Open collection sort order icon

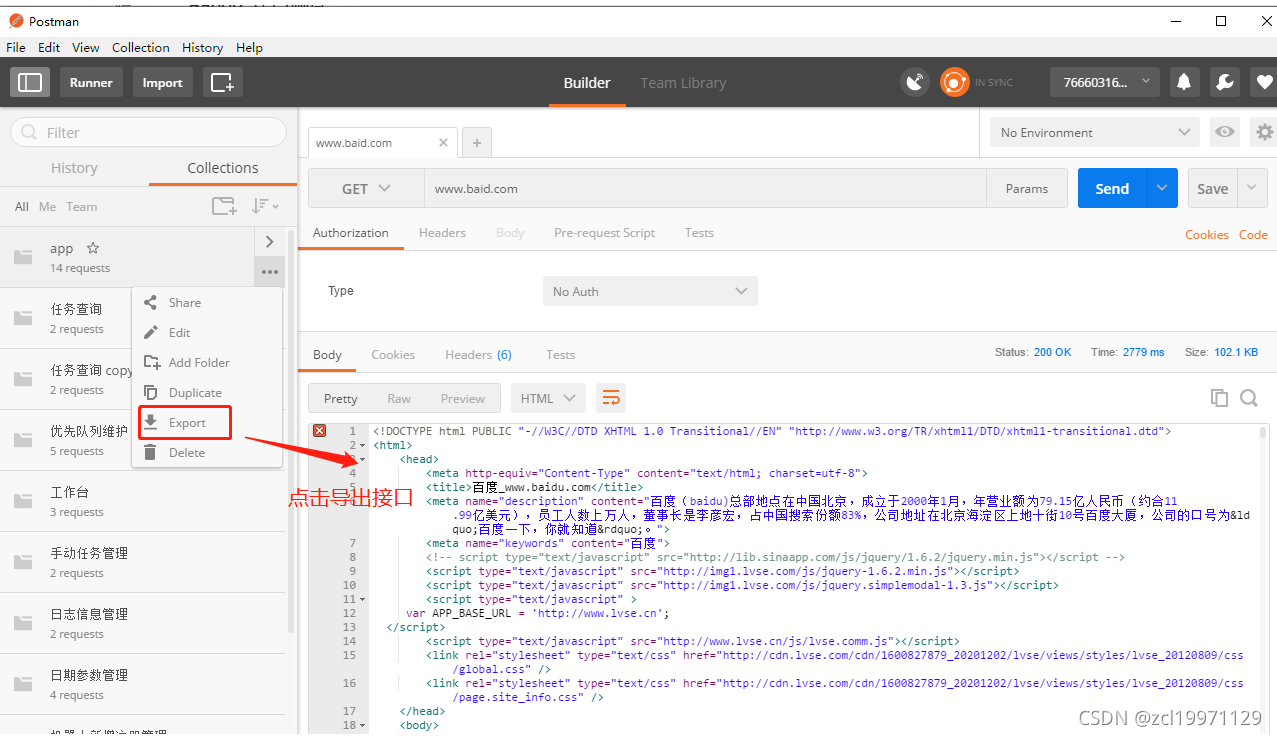[264, 206]
